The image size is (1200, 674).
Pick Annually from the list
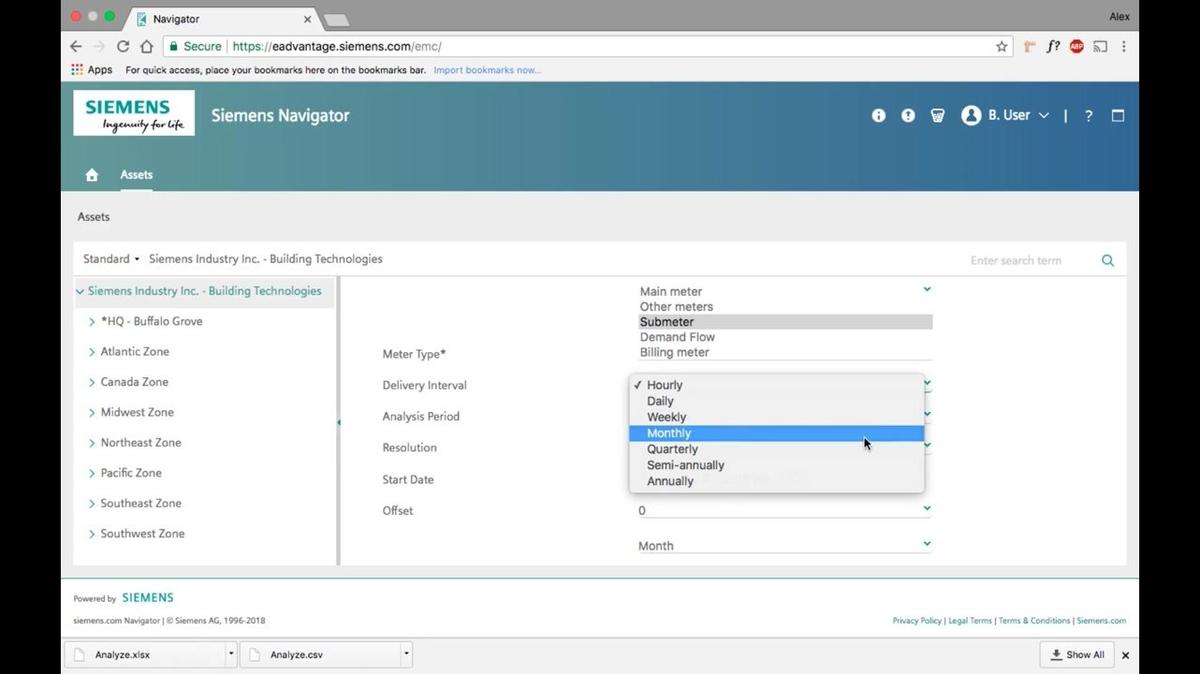tap(776, 481)
